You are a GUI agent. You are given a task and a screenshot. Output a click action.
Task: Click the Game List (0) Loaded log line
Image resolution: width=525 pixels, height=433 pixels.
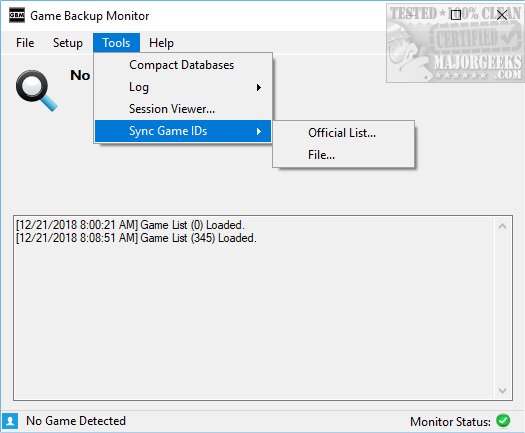click(130, 225)
